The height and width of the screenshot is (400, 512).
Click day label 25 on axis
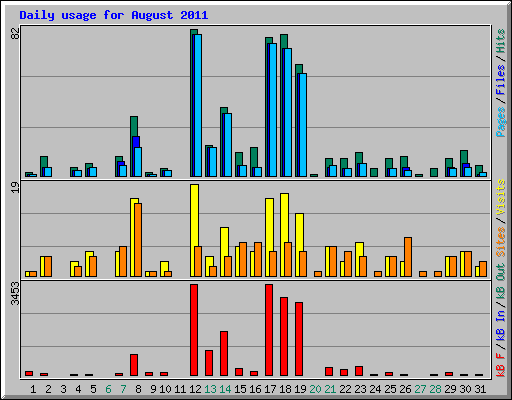(x=390, y=389)
